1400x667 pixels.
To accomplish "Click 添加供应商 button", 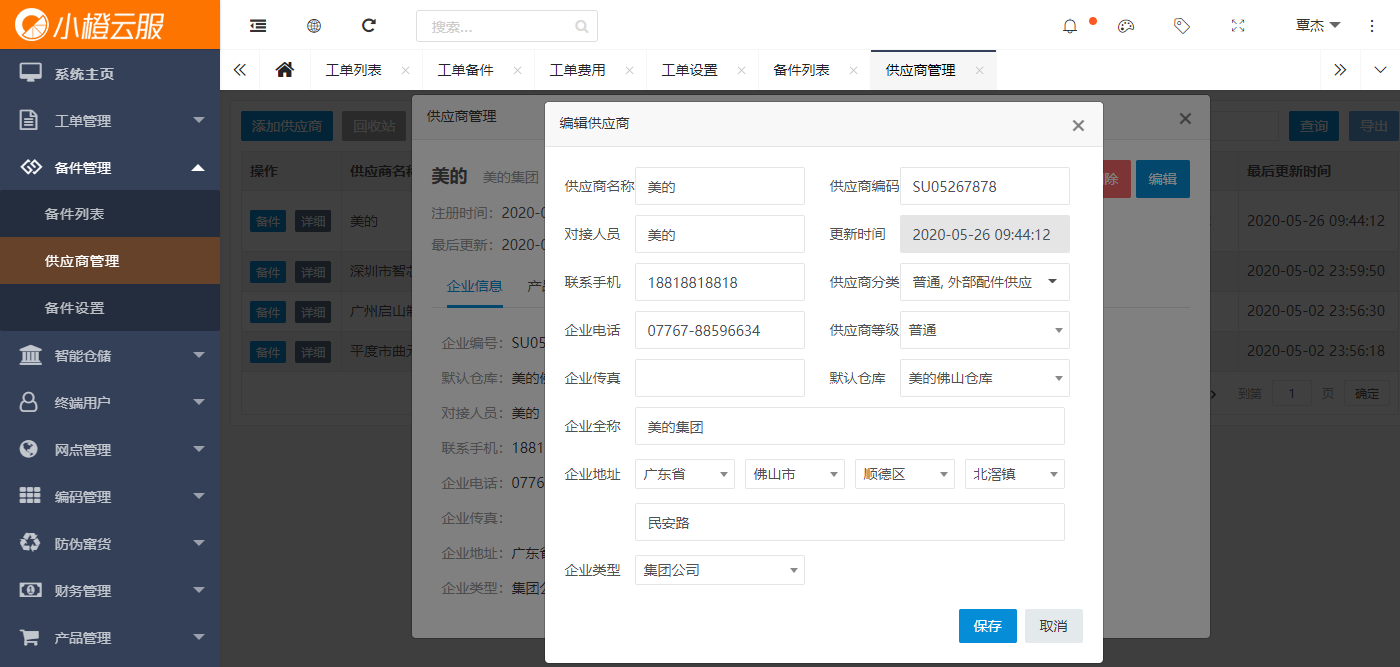I will click(x=287, y=126).
